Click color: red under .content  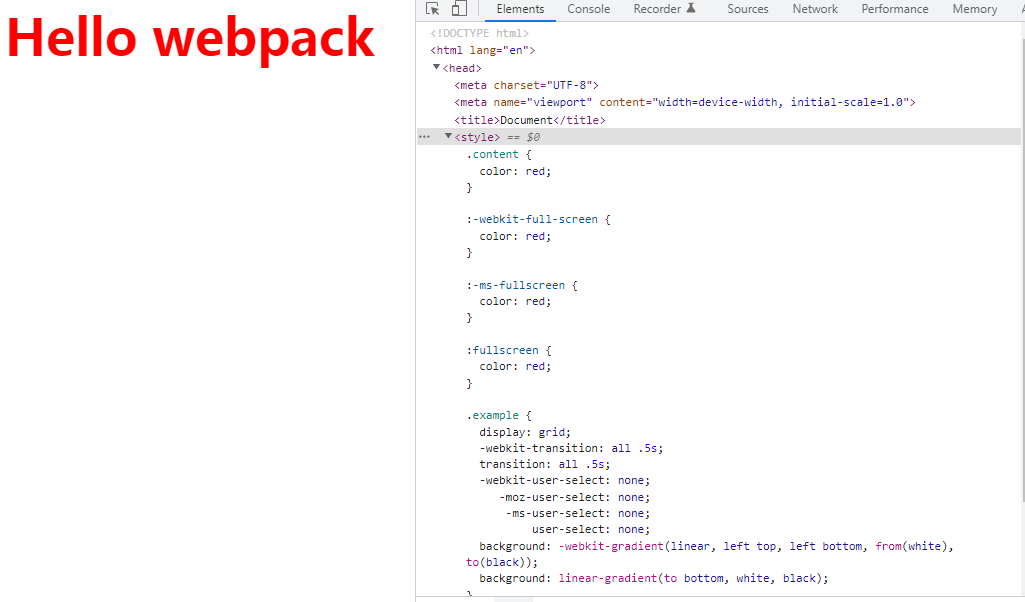[515, 171]
